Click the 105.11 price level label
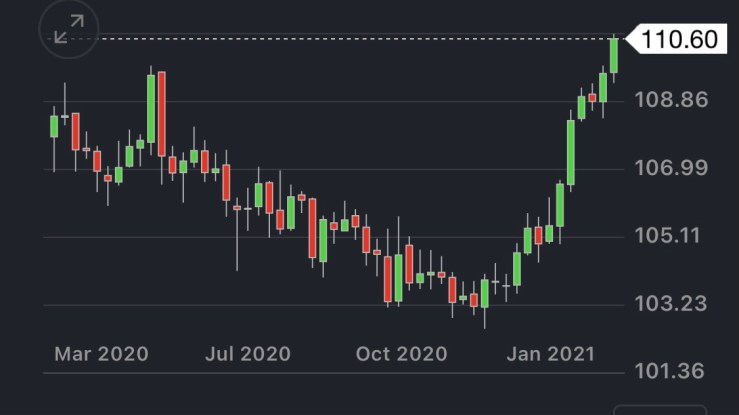The image size is (739, 415). pyautogui.click(x=679, y=236)
